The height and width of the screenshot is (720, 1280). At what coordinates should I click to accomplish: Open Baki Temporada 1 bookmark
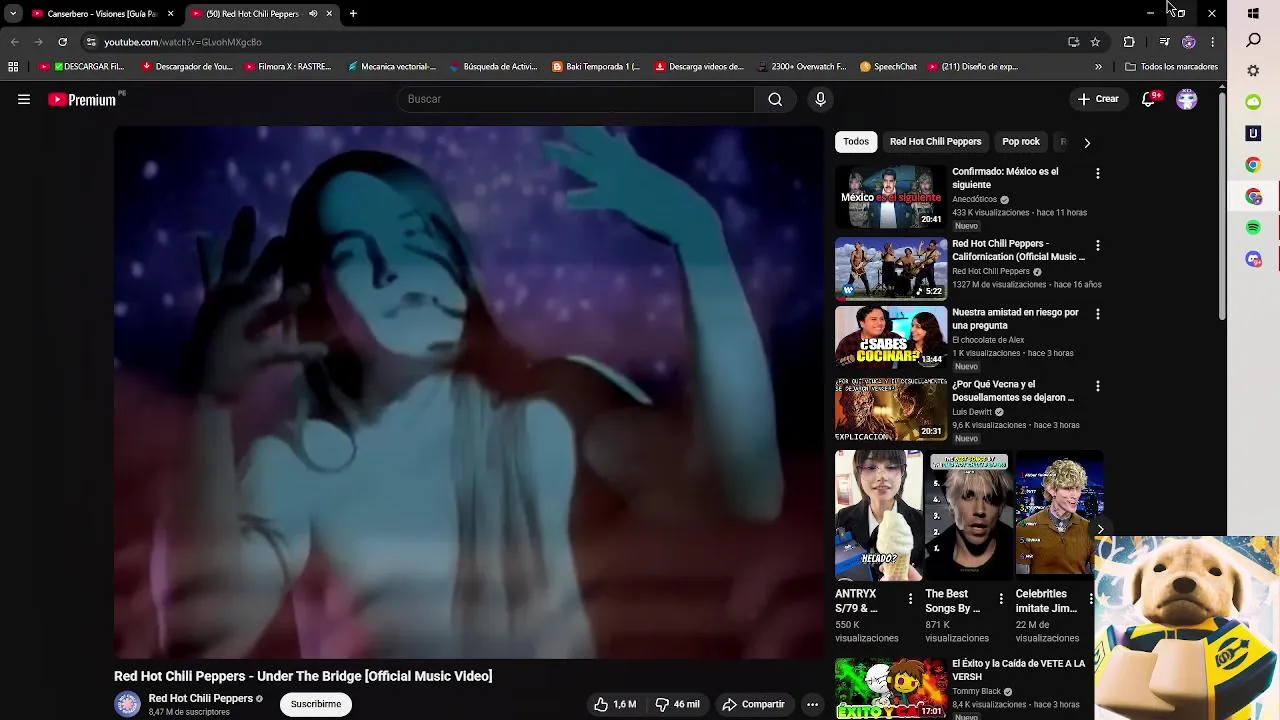(596, 67)
